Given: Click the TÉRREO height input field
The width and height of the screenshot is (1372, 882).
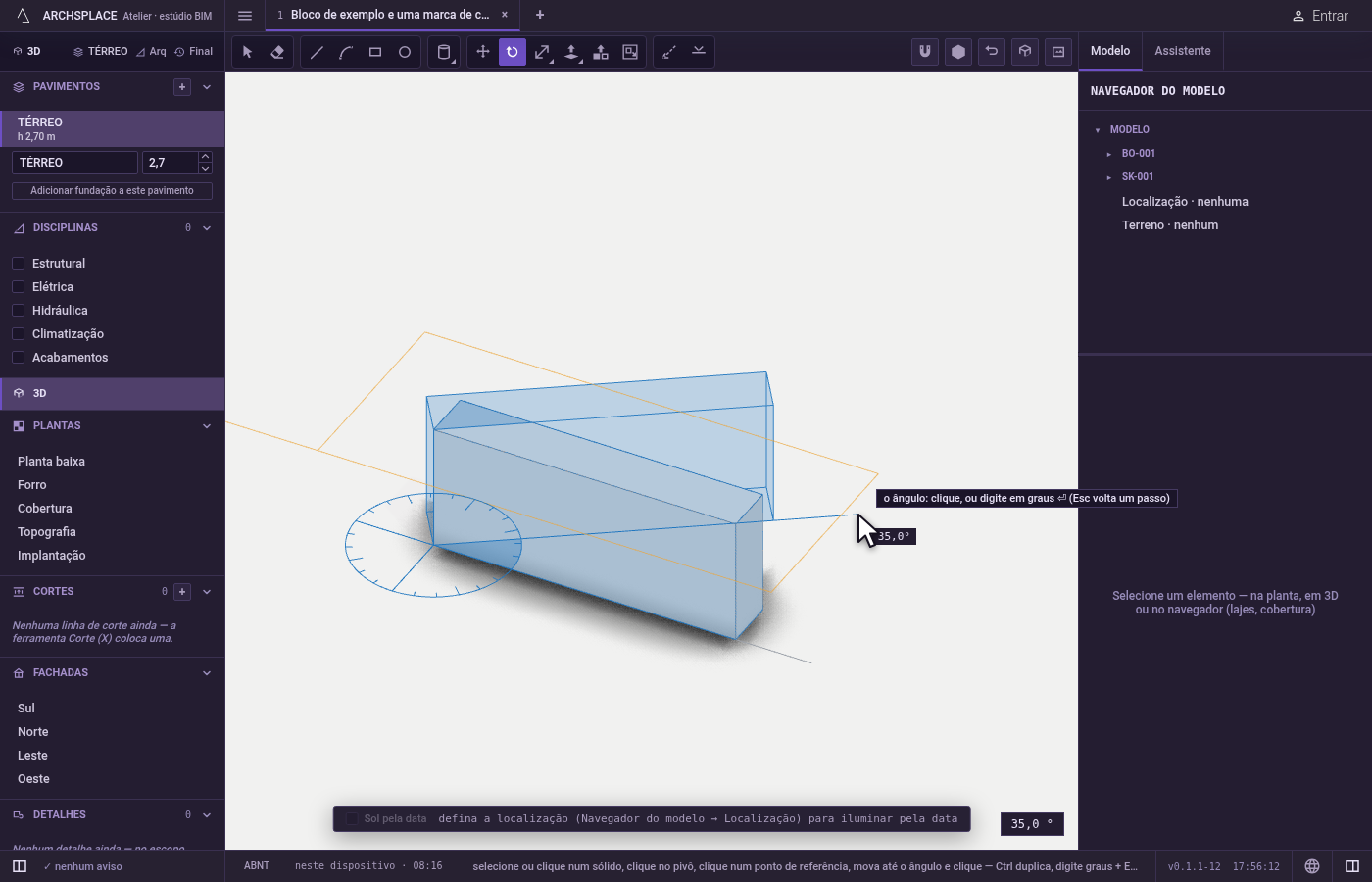Looking at the screenshot, I should pos(170,163).
